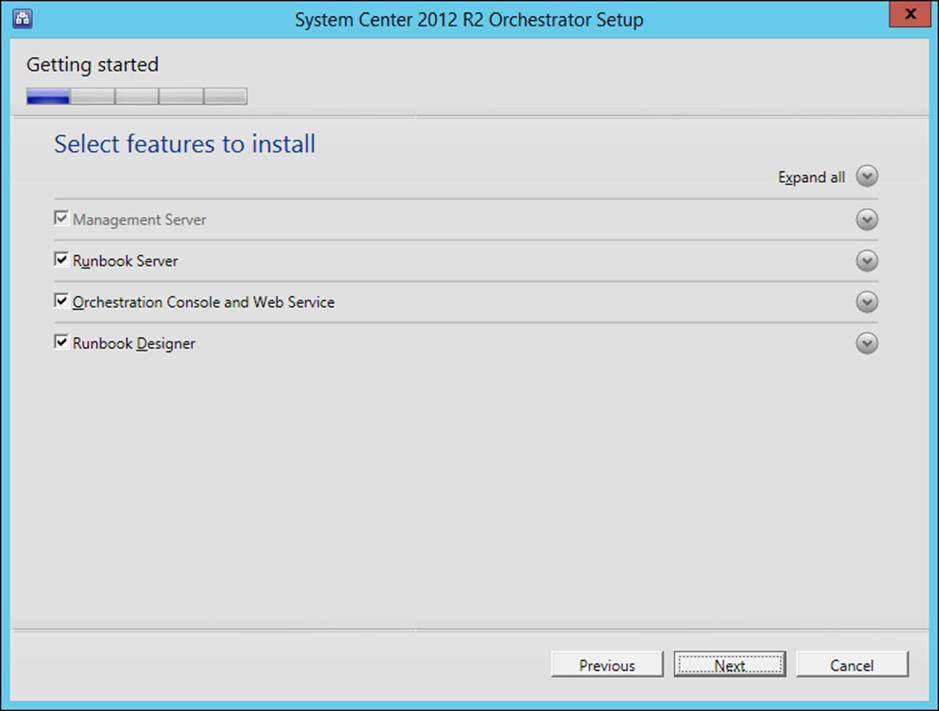This screenshot has height=711, width=939.
Task: Expand Orchestration Console and Web Service details
Action: (867, 302)
